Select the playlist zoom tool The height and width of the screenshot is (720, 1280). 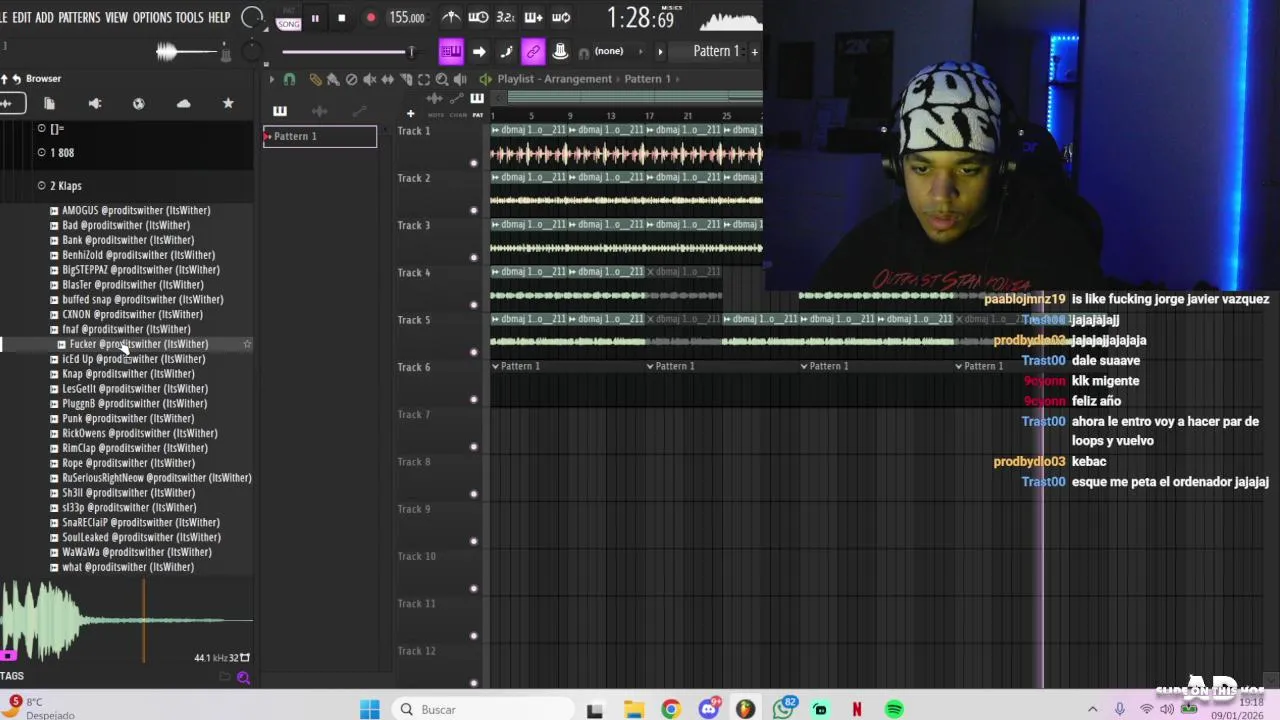[x=441, y=79]
